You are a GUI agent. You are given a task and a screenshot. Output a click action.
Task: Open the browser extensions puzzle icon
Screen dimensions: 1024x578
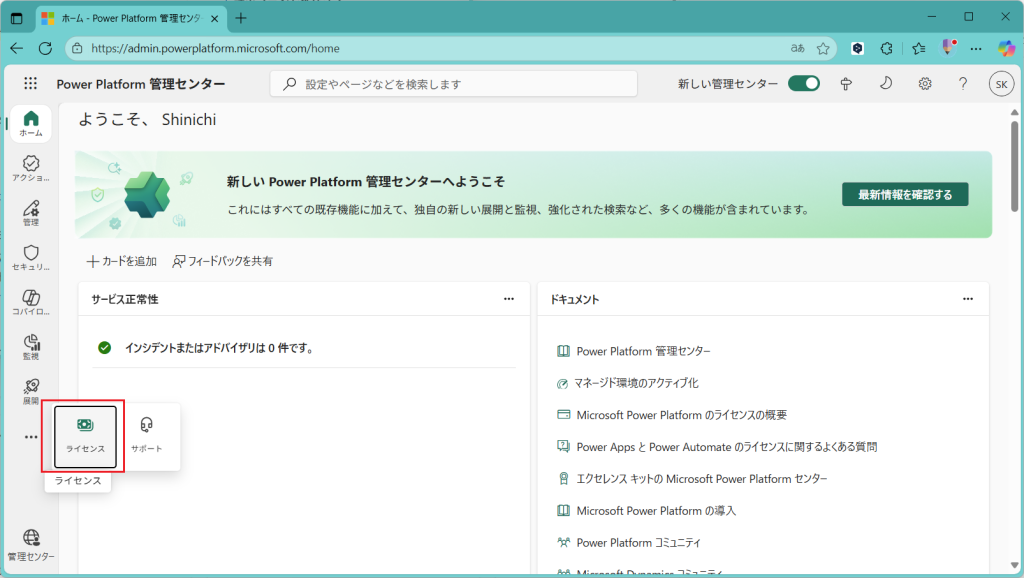coord(886,48)
